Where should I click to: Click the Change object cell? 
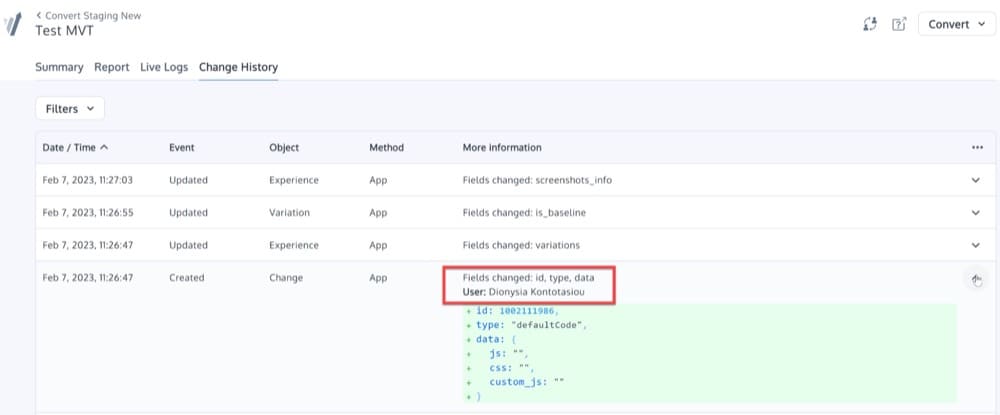click(x=286, y=277)
